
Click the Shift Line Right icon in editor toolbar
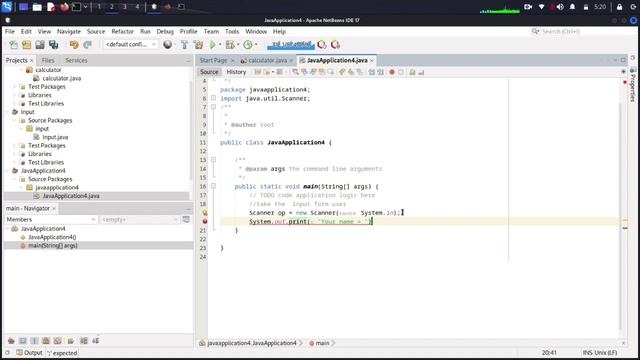click(380, 72)
